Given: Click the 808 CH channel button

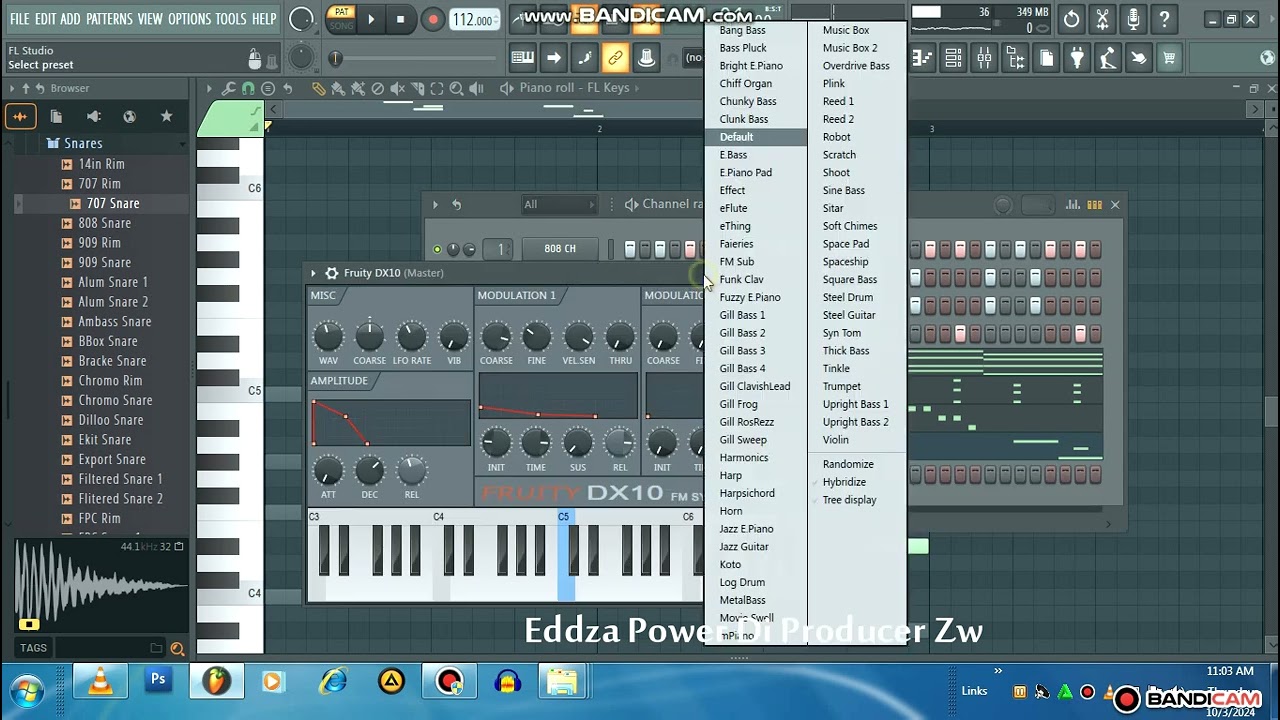Looking at the screenshot, I should [x=560, y=249].
